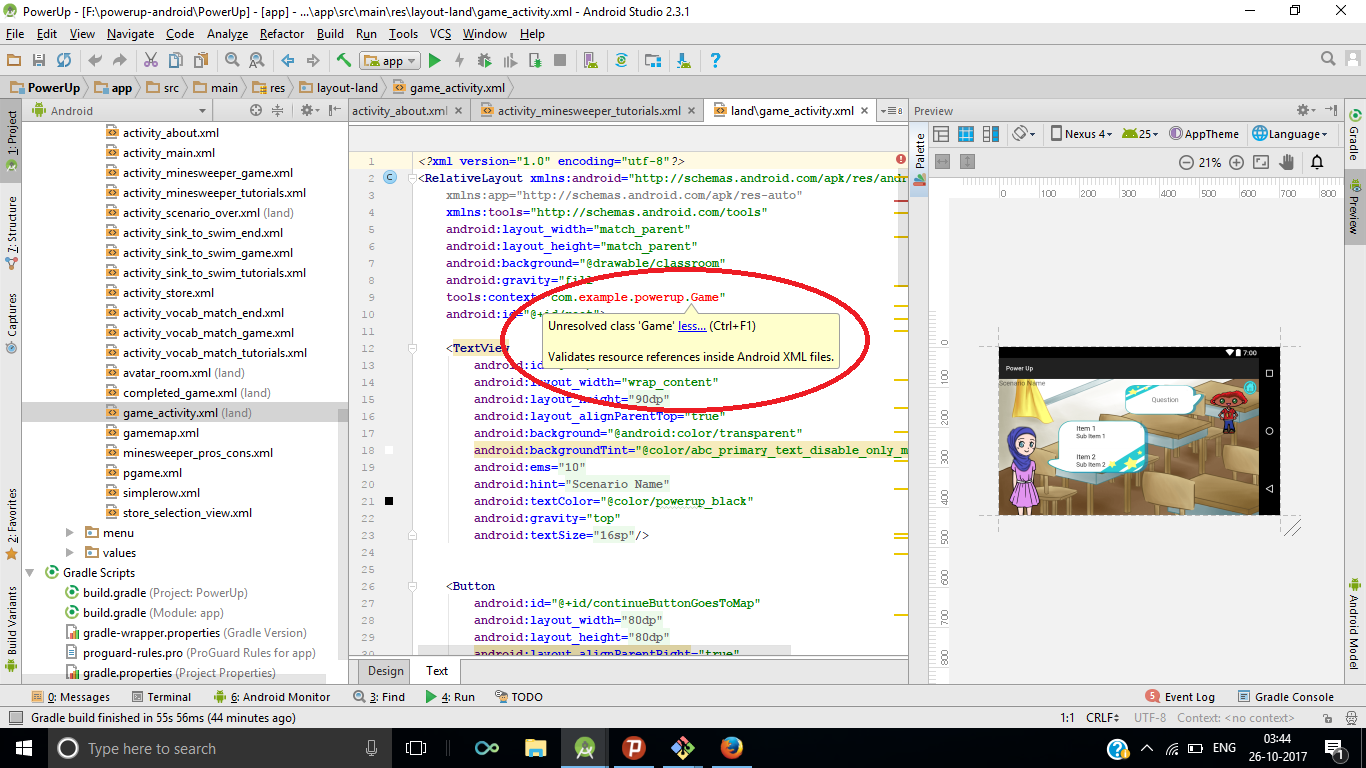Toggle the Palette side panel
The image size is (1366, 768).
pyautogui.click(x=920, y=158)
